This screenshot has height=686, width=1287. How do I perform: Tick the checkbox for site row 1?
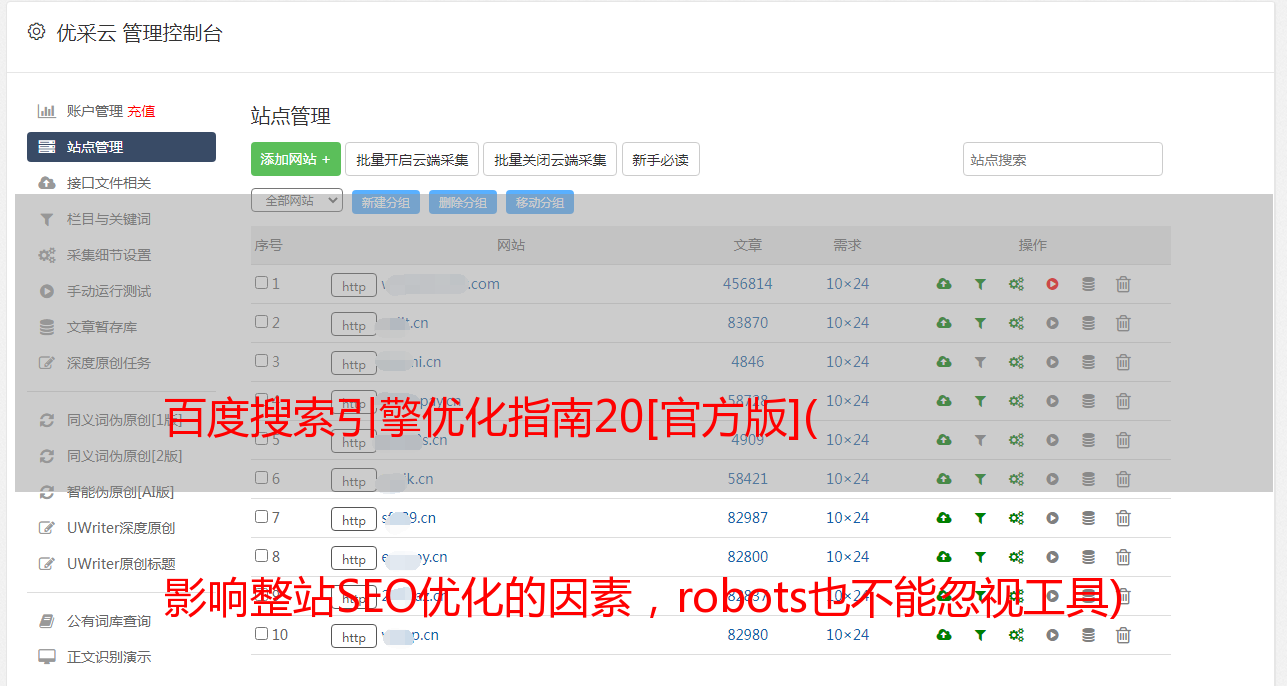[261, 283]
